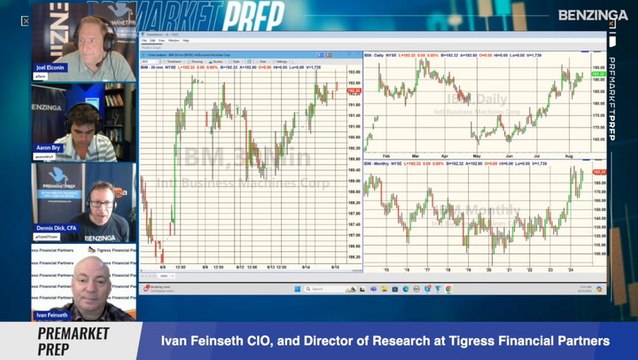638x360 pixels.
Task: Click the X icon below Benzinga logo
Action: tap(612, 25)
